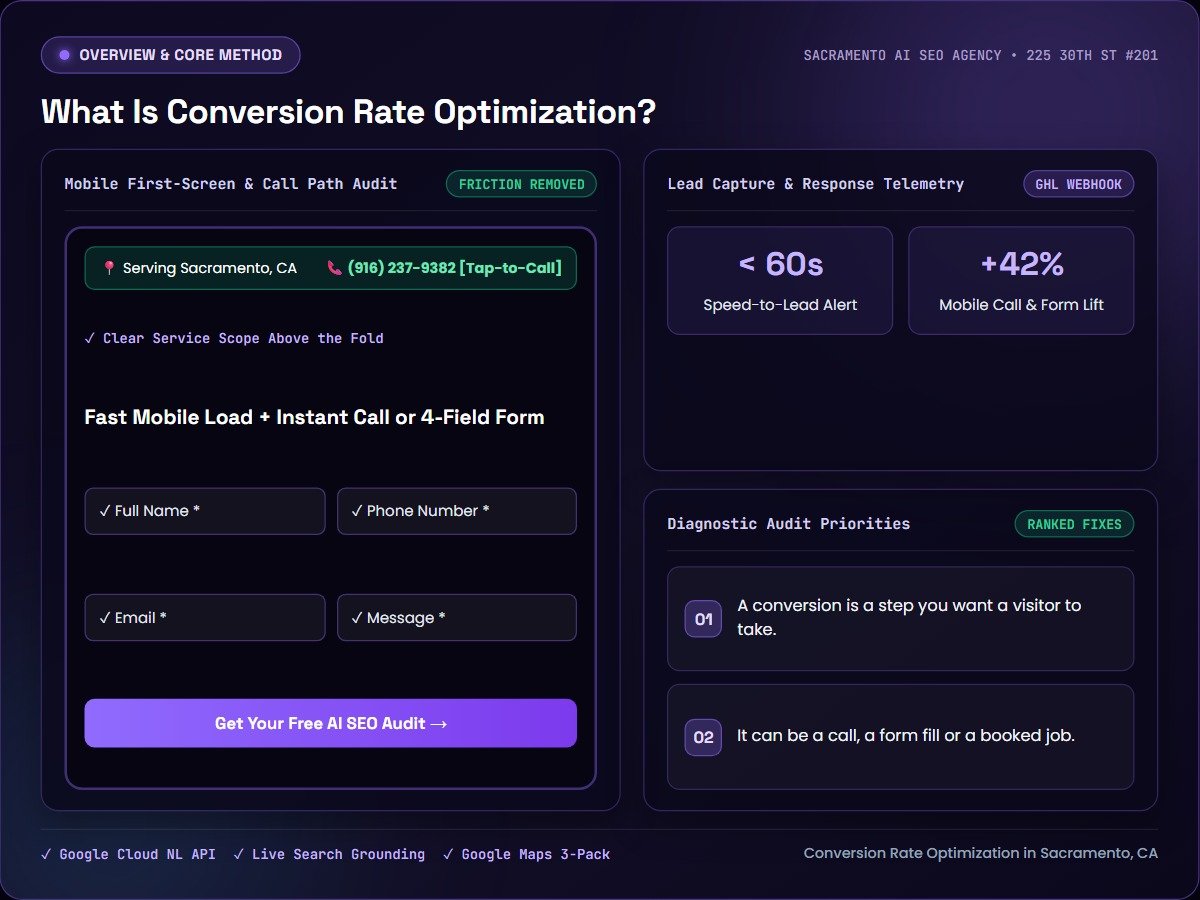Viewport: 1200px width, 900px height.
Task: Click the location pin icon beside Serving Sacramento
Action: tap(109, 268)
